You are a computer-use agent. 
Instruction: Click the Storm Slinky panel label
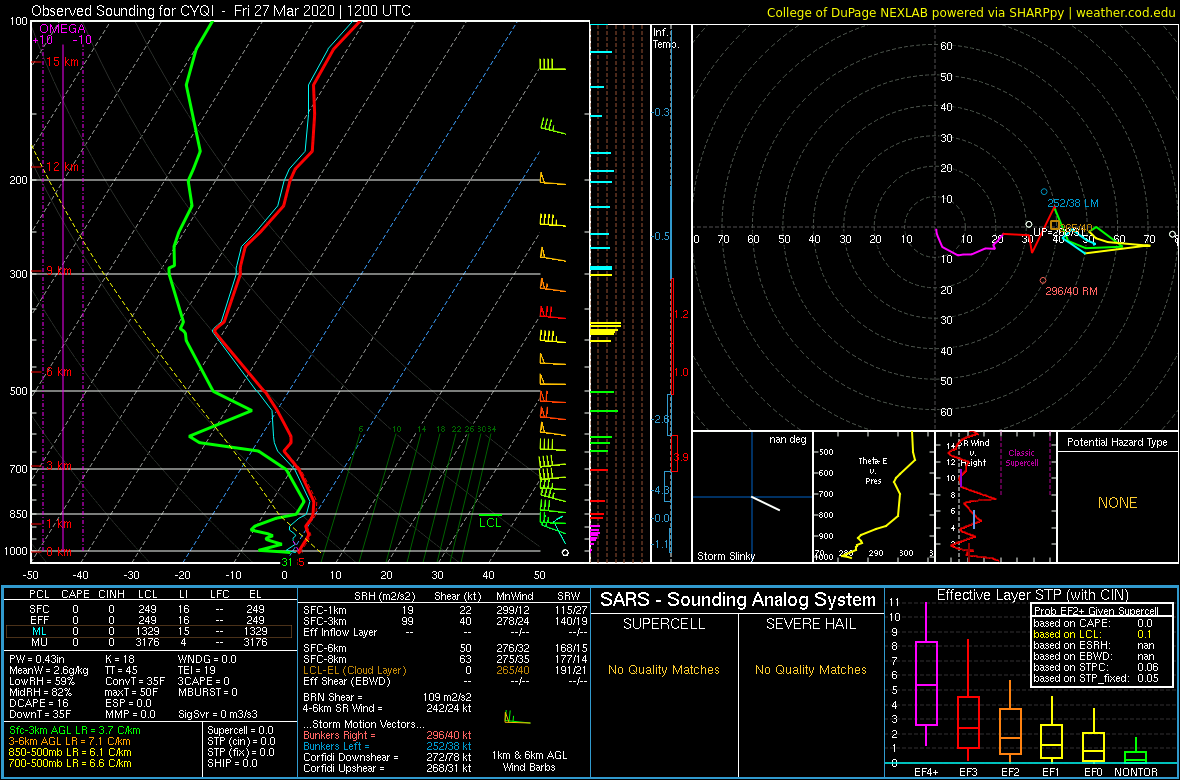pyautogui.click(x=726, y=556)
